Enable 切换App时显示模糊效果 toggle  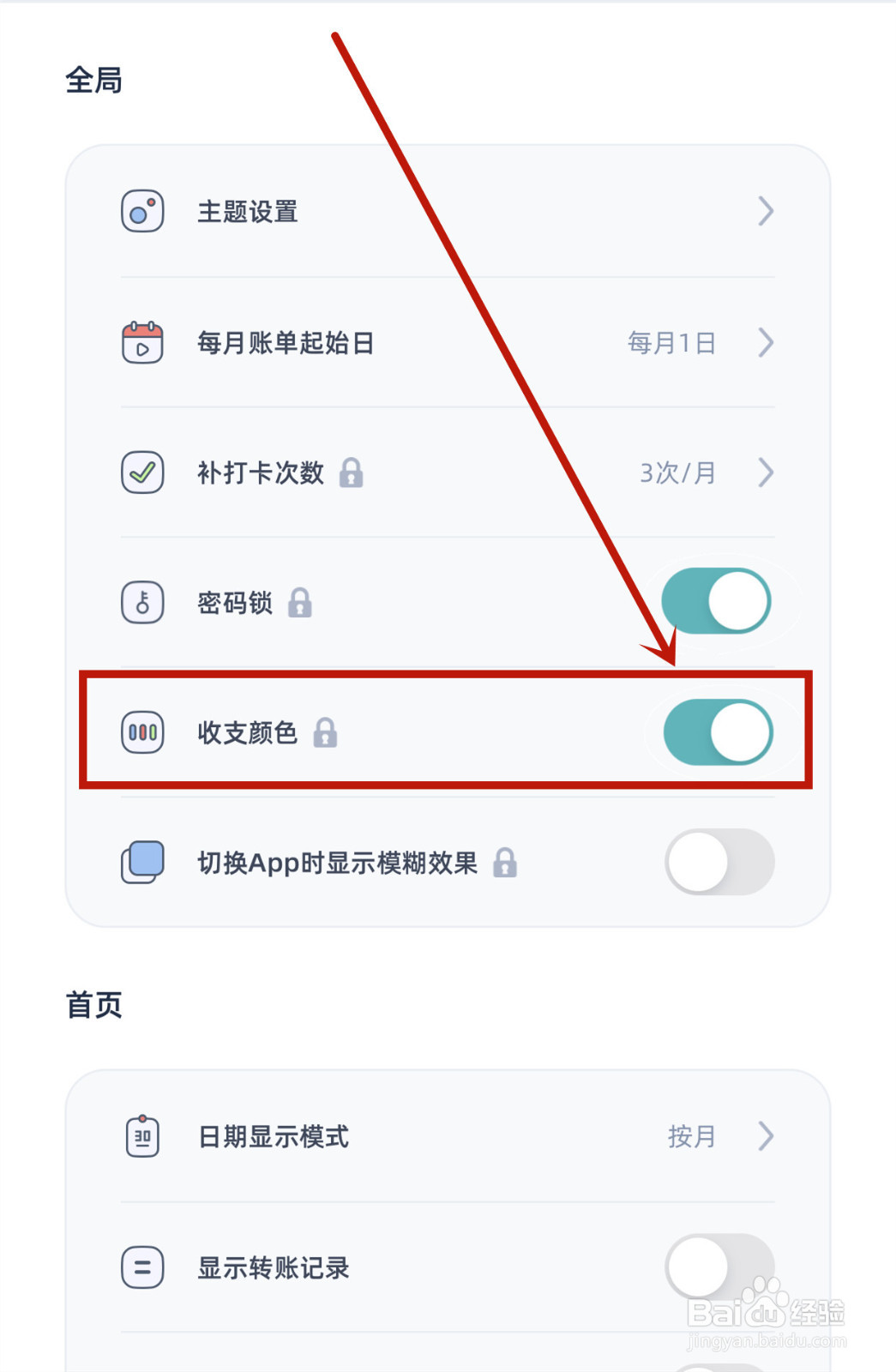(719, 862)
